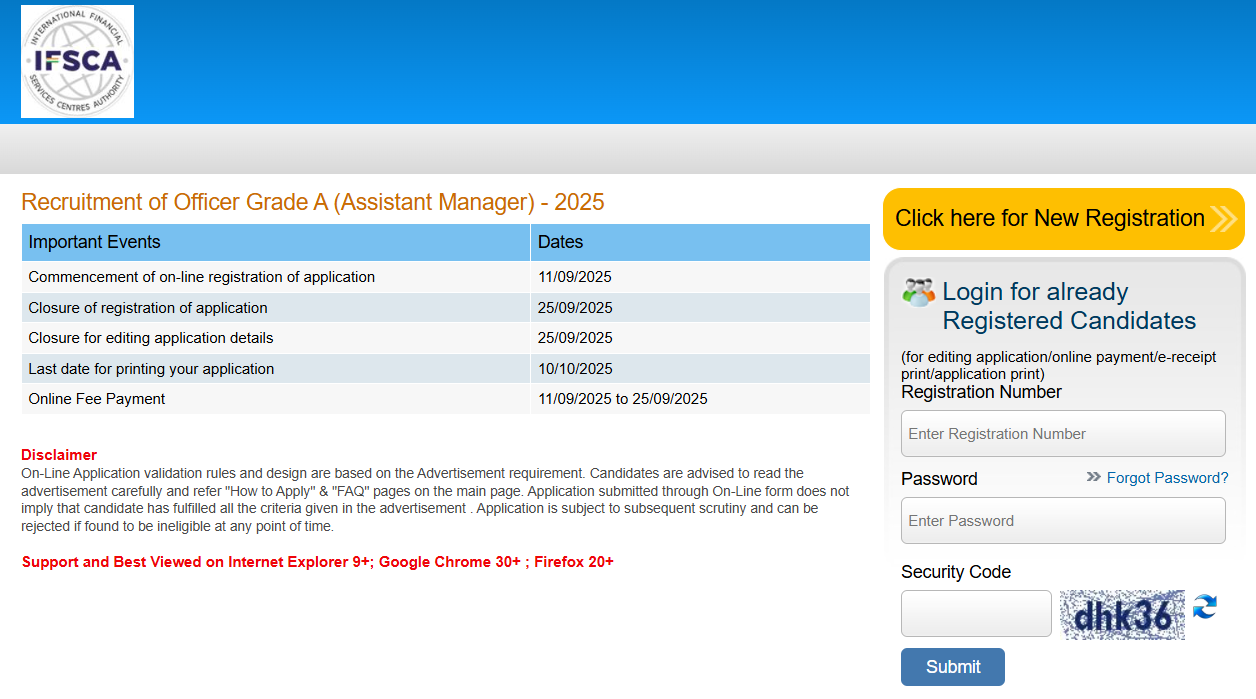Click the double chevron on New Registration

tap(1224, 219)
